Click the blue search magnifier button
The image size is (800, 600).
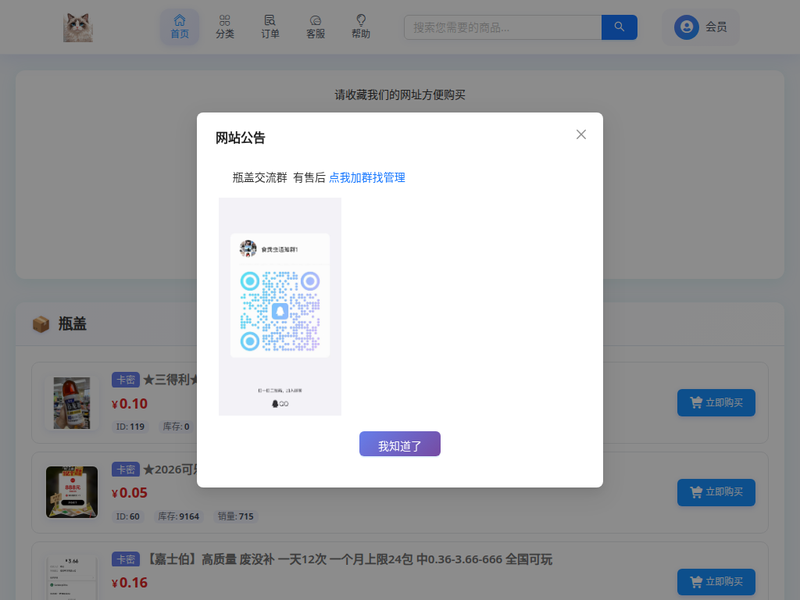[619, 28]
